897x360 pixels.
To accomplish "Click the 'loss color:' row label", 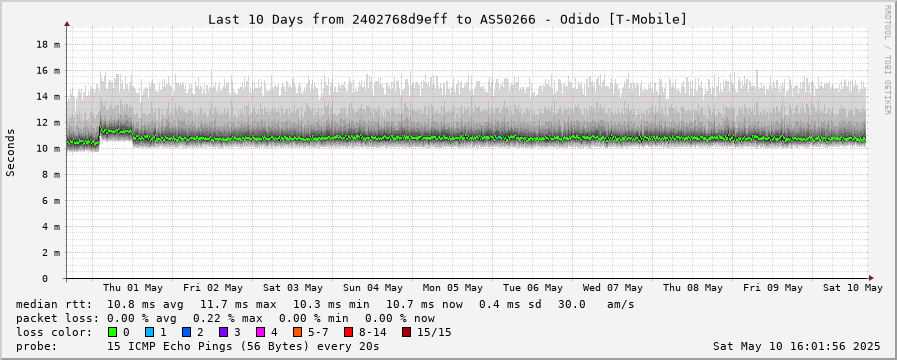I will tap(53, 332).
